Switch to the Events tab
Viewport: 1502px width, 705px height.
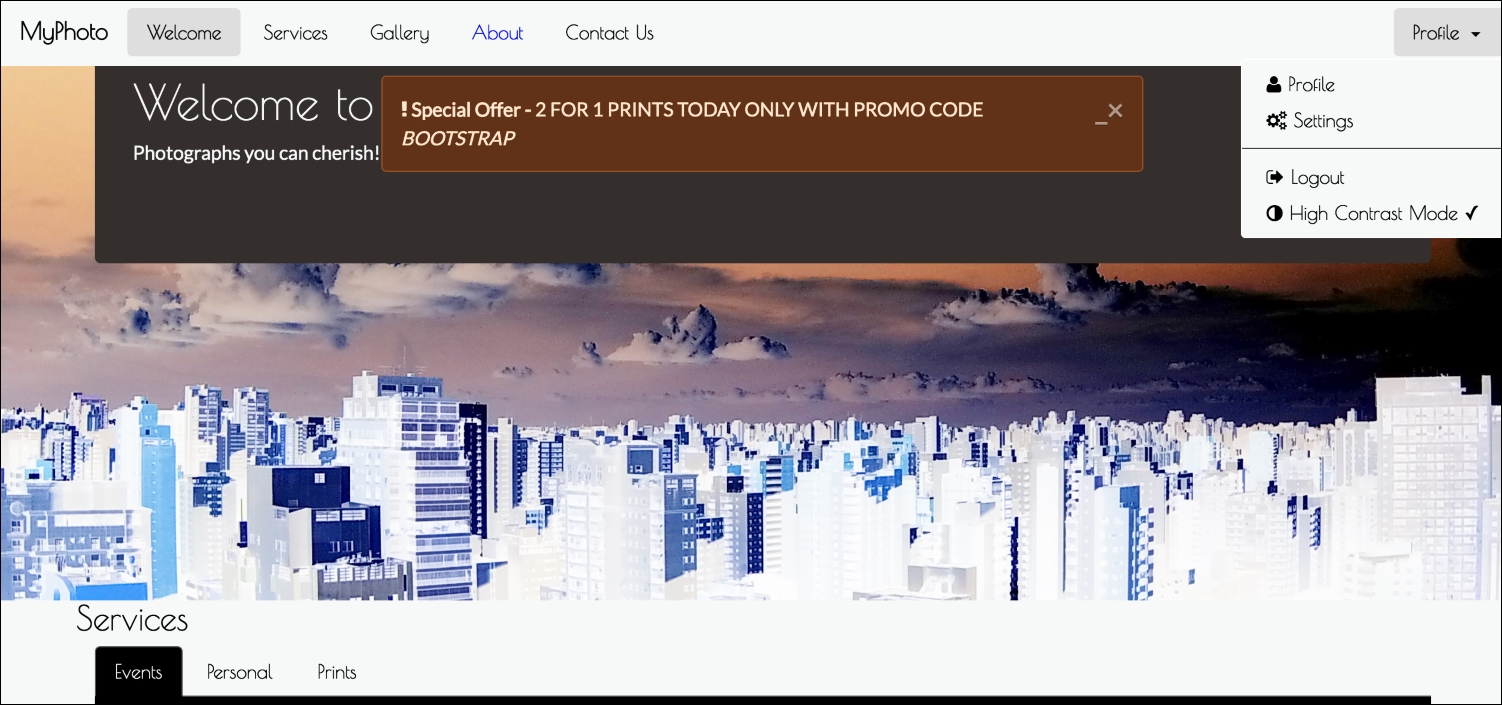(x=138, y=672)
